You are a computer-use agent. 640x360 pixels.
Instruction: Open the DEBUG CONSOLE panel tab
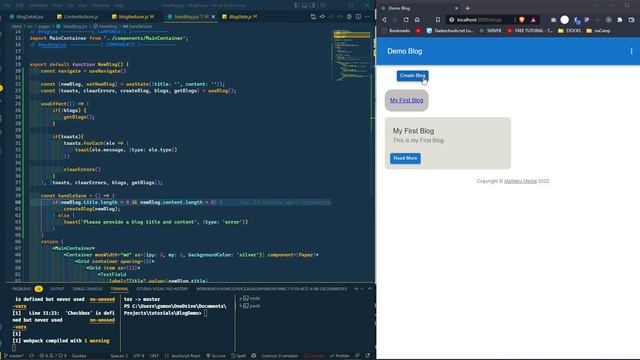87,289
